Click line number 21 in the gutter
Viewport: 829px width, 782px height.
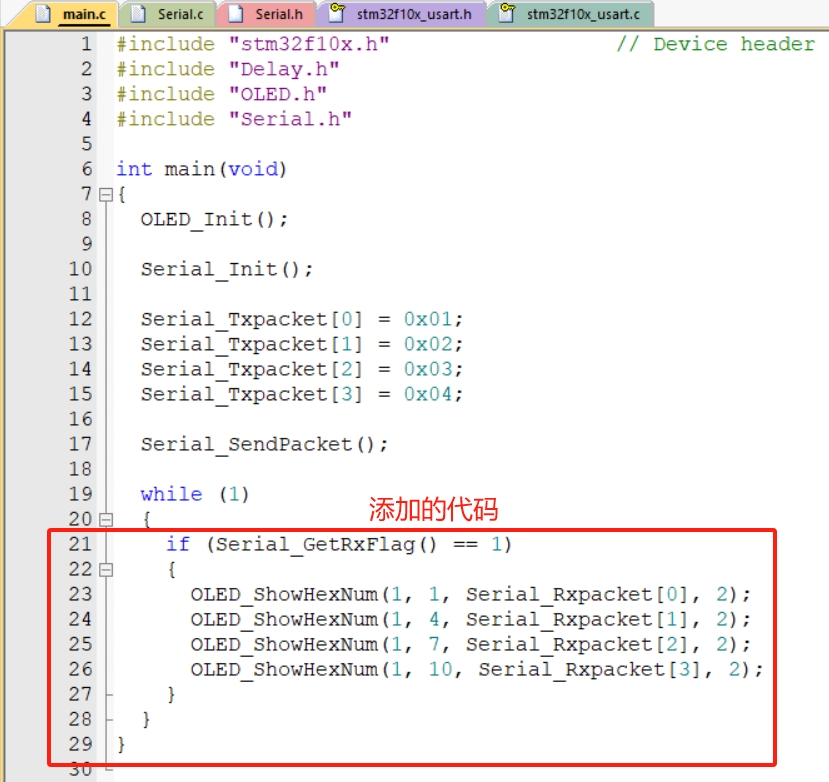80,545
